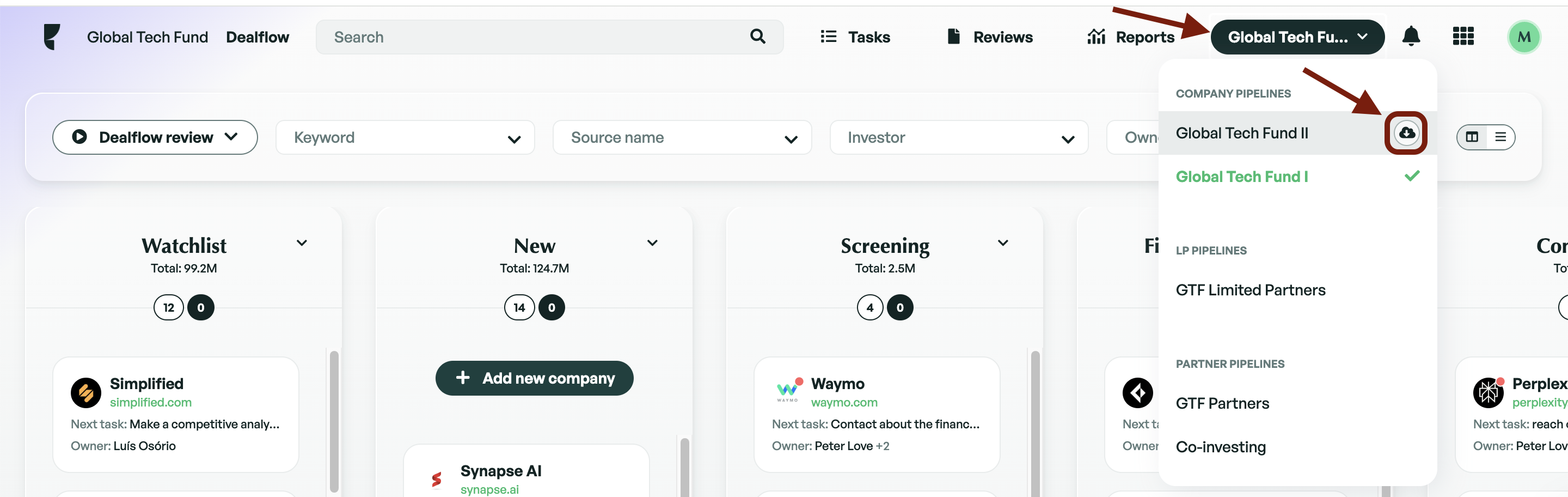Expand the Watchlist column menu chevron
The height and width of the screenshot is (497, 1568).
pos(301,243)
